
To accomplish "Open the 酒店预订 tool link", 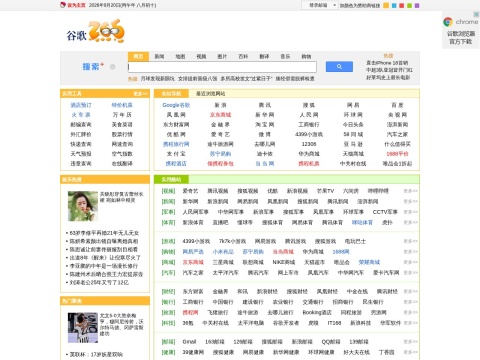I will (x=81, y=105).
